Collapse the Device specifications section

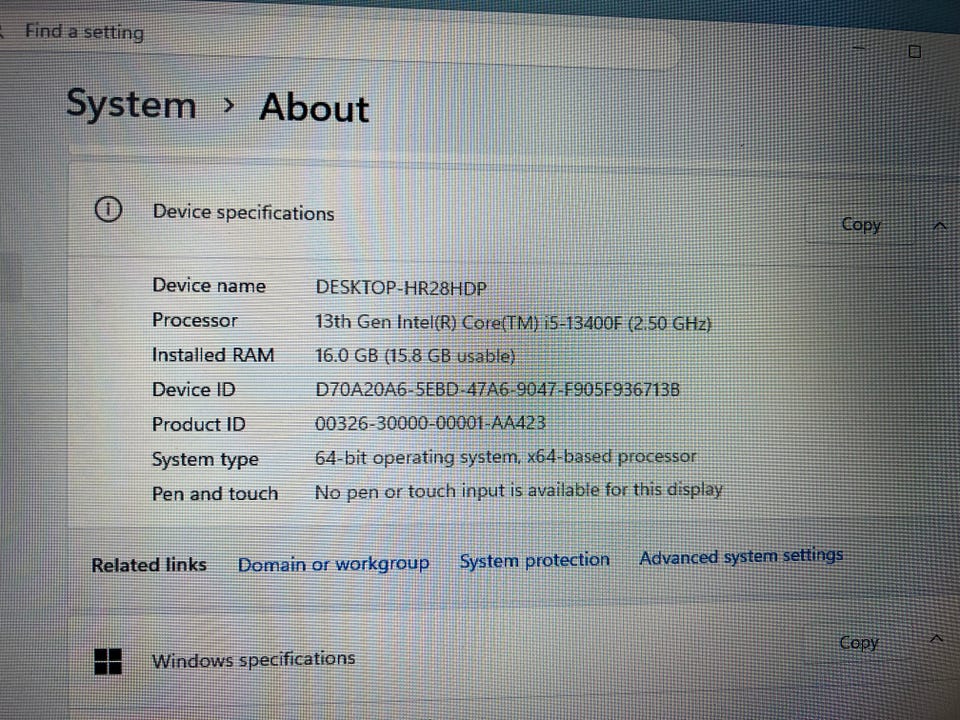click(x=939, y=226)
